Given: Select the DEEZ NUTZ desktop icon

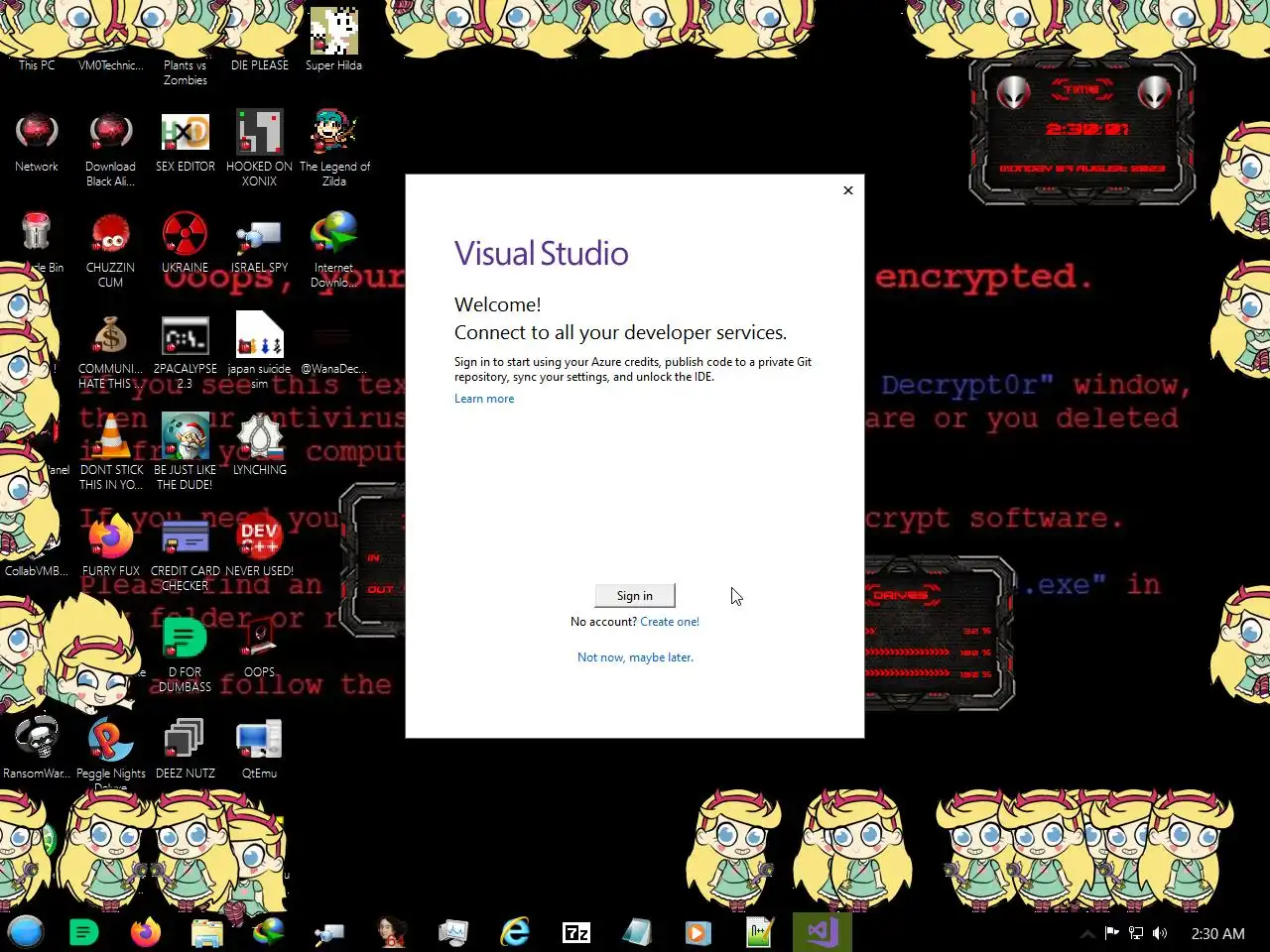Looking at the screenshot, I should pos(185,748).
